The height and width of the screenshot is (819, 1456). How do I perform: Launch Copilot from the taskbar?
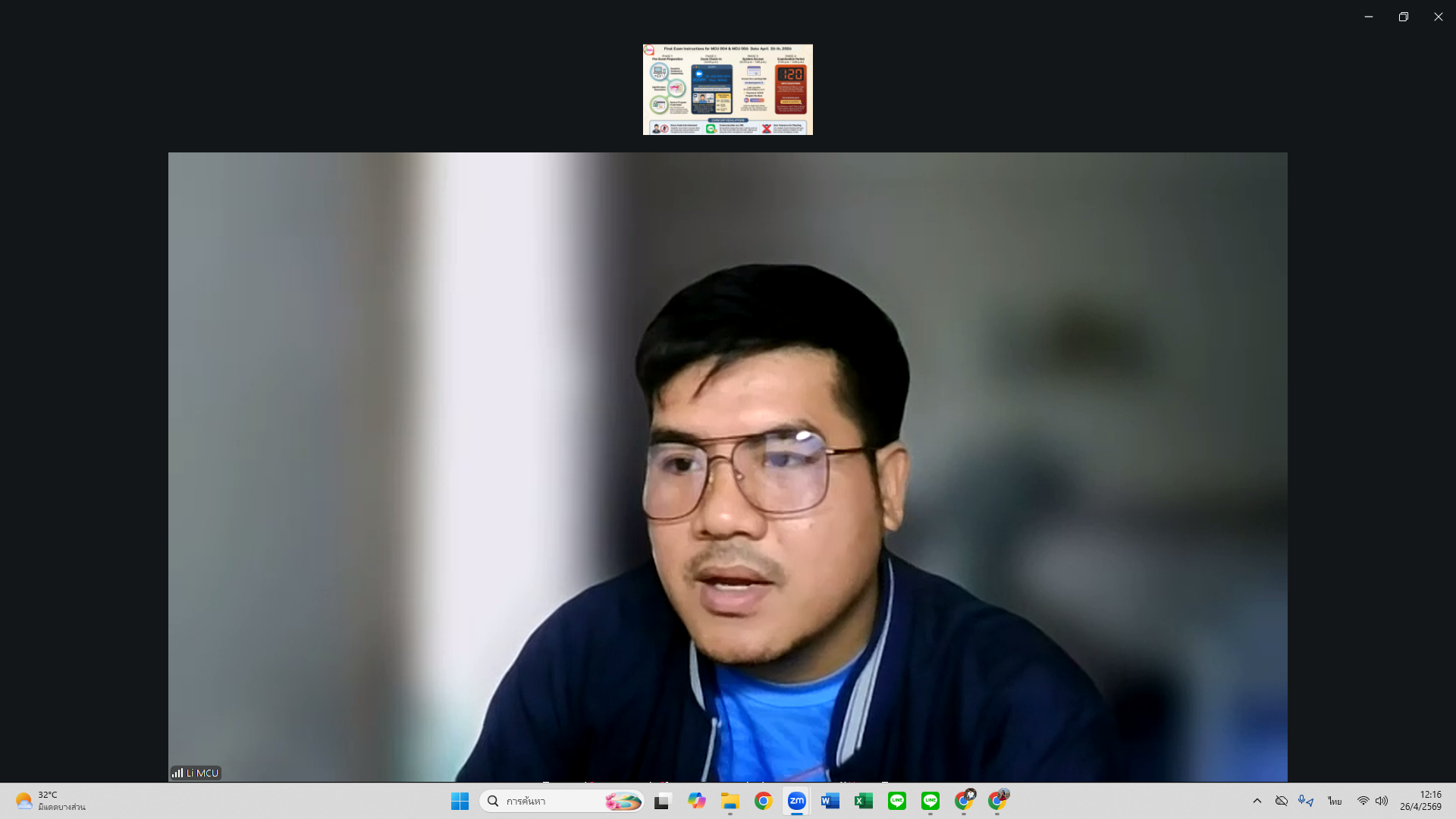click(x=696, y=801)
